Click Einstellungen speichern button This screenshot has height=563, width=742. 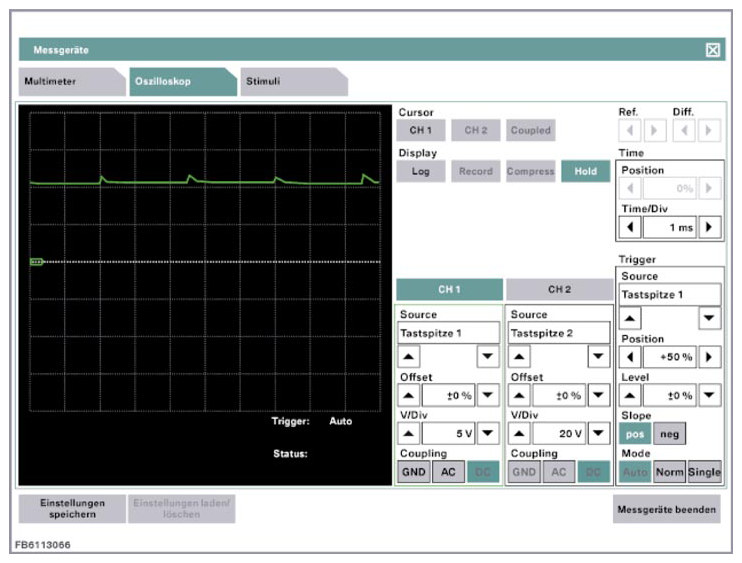click(72, 509)
